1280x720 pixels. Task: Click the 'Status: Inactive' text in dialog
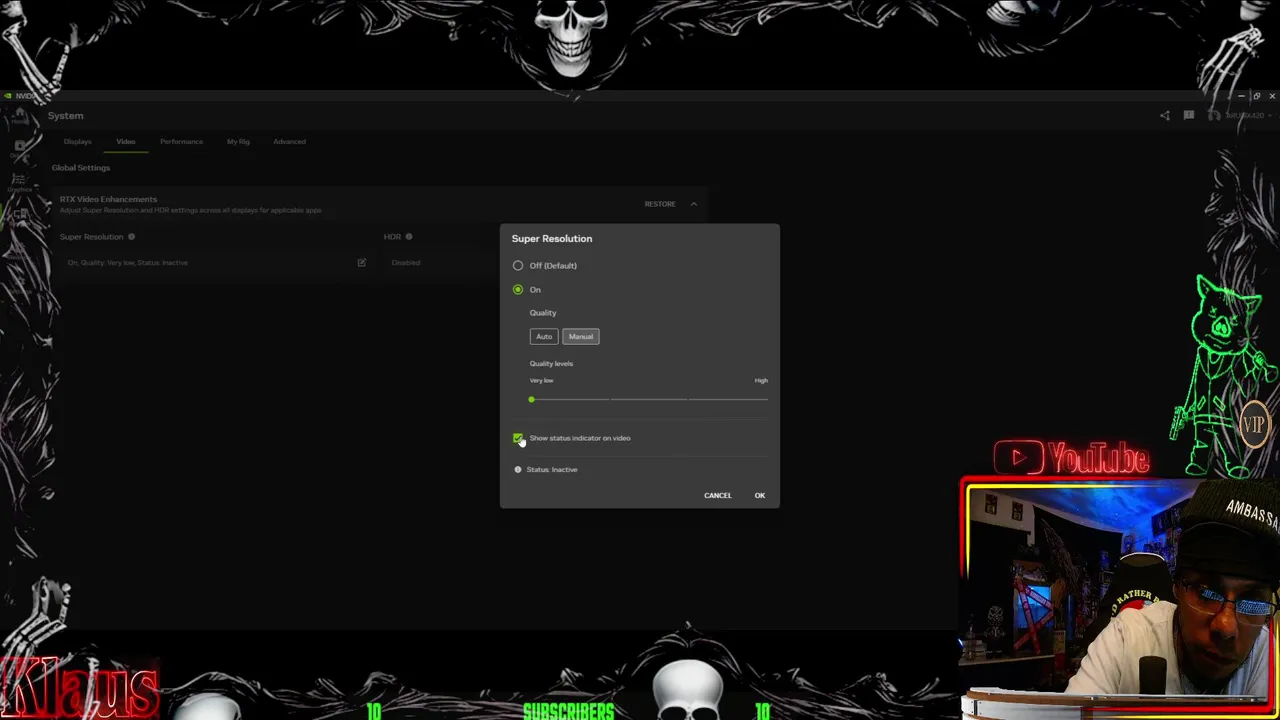point(552,469)
